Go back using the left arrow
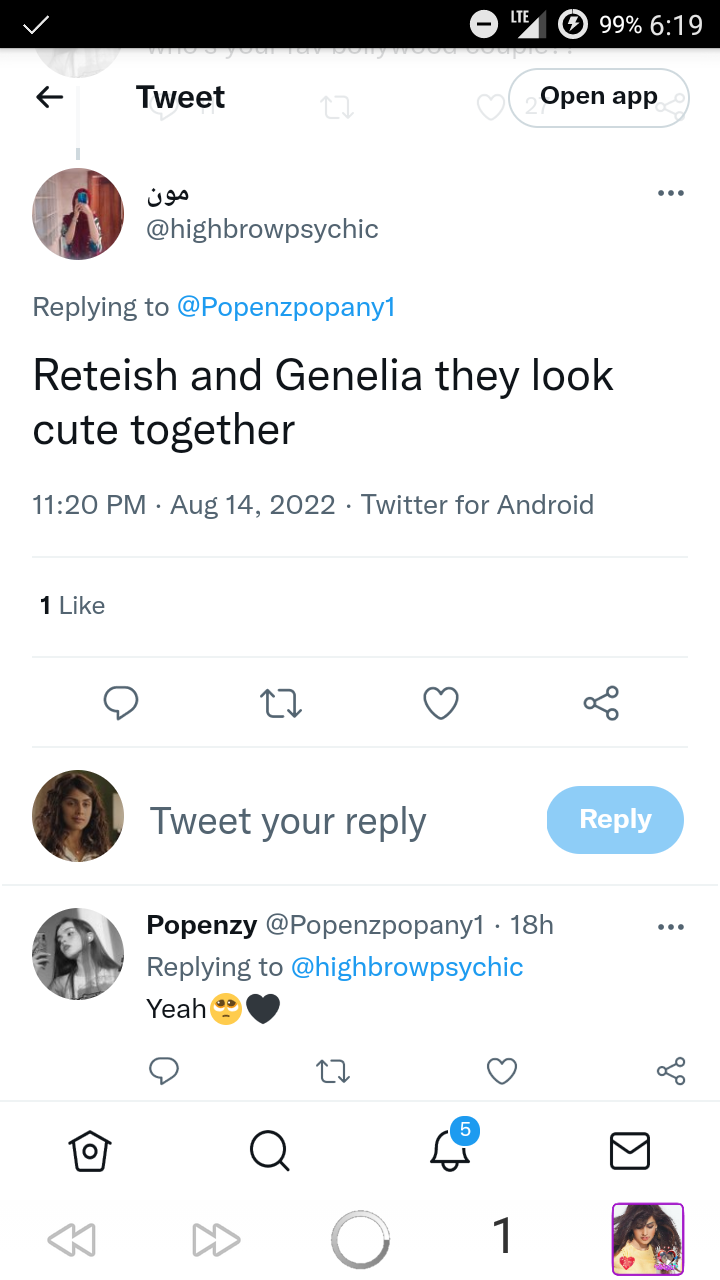Viewport: 720px width, 1280px height. click(x=49, y=97)
